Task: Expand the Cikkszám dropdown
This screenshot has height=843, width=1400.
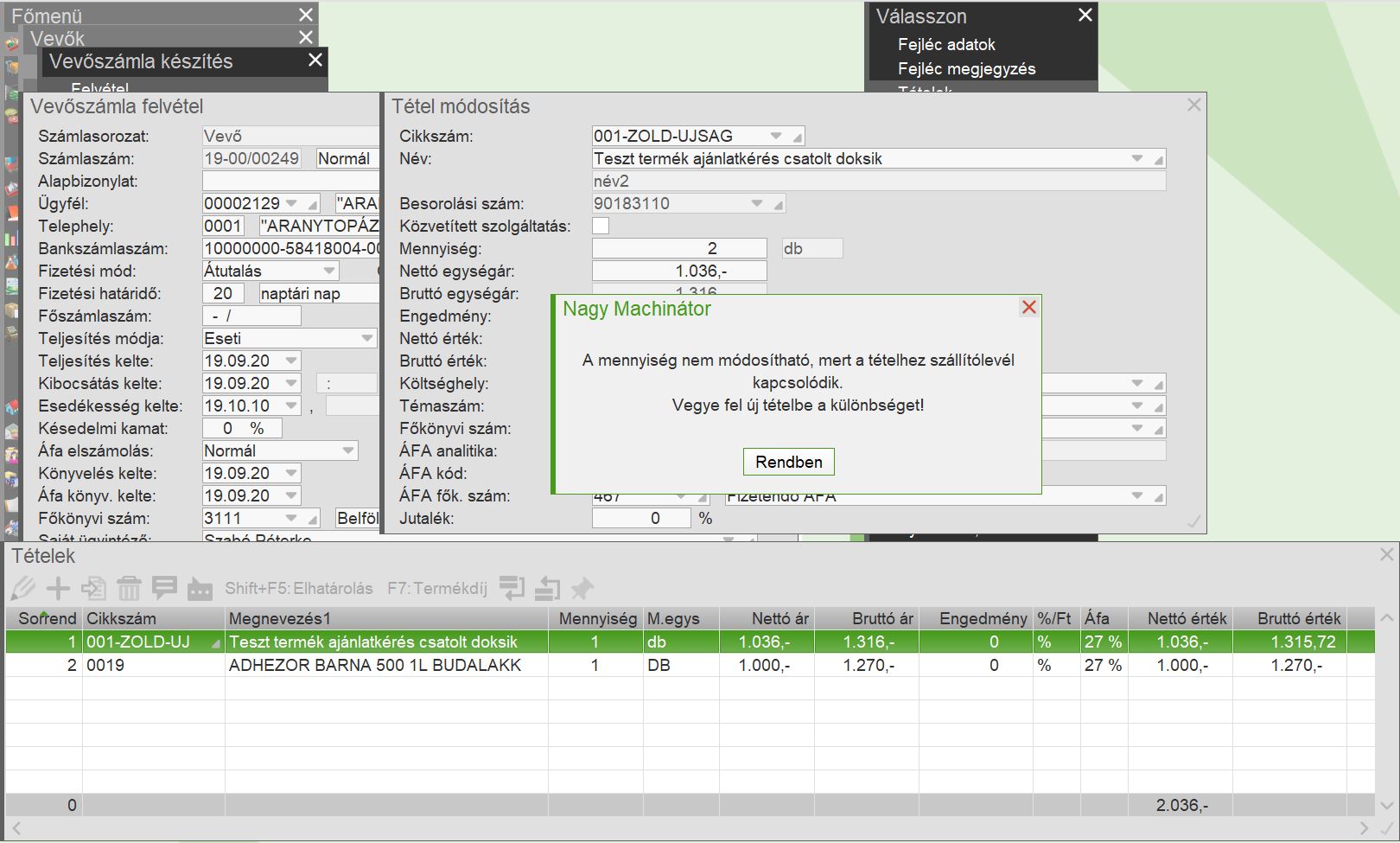Action: (x=775, y=137)
